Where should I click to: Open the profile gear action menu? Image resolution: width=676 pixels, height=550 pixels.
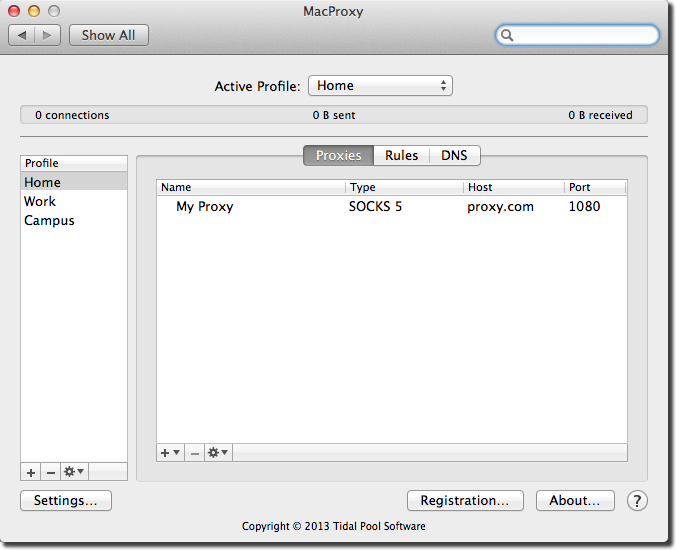coord(74,472)
